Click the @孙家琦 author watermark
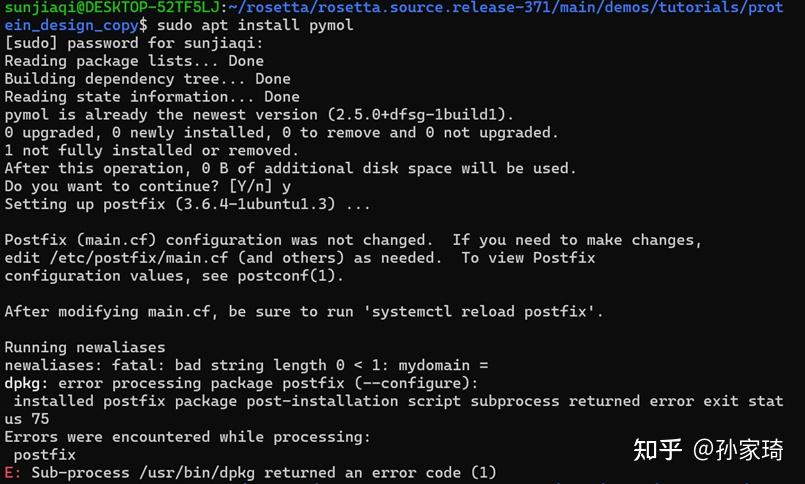805x484 pixels. point(738,450)
